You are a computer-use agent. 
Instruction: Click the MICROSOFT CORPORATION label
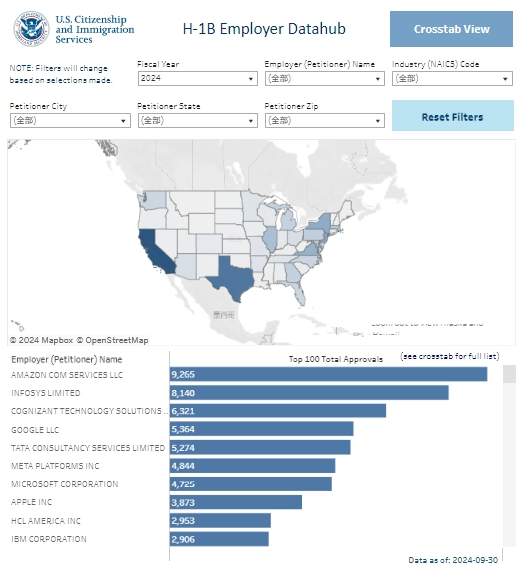[65, 484]
